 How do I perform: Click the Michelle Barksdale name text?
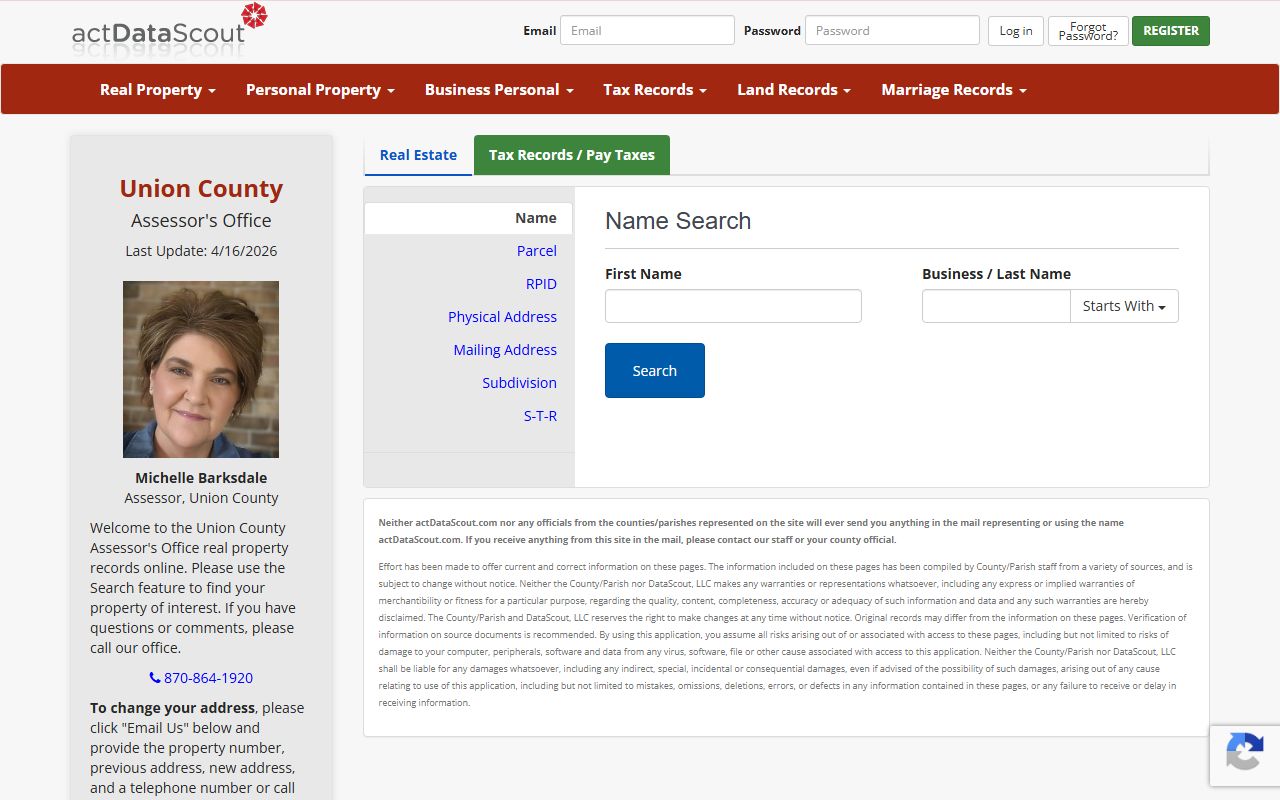tap(201, 478)
